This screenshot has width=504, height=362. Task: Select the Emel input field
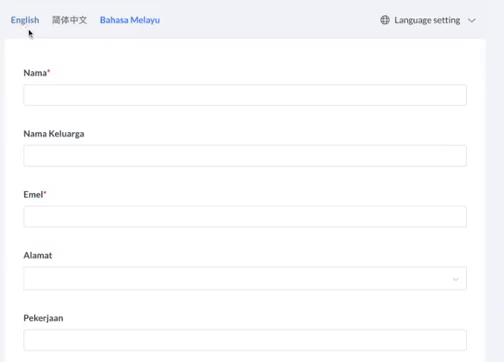245,217
